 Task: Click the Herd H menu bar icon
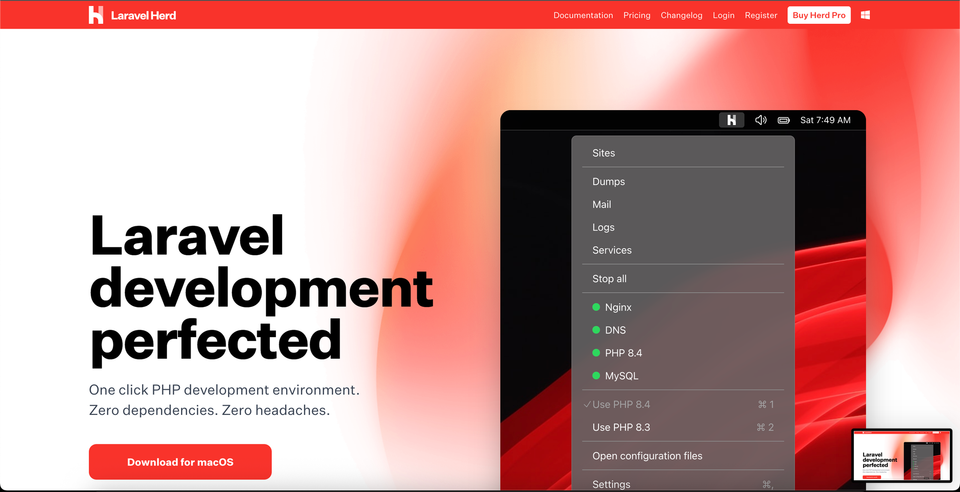(x=731, y=120)
